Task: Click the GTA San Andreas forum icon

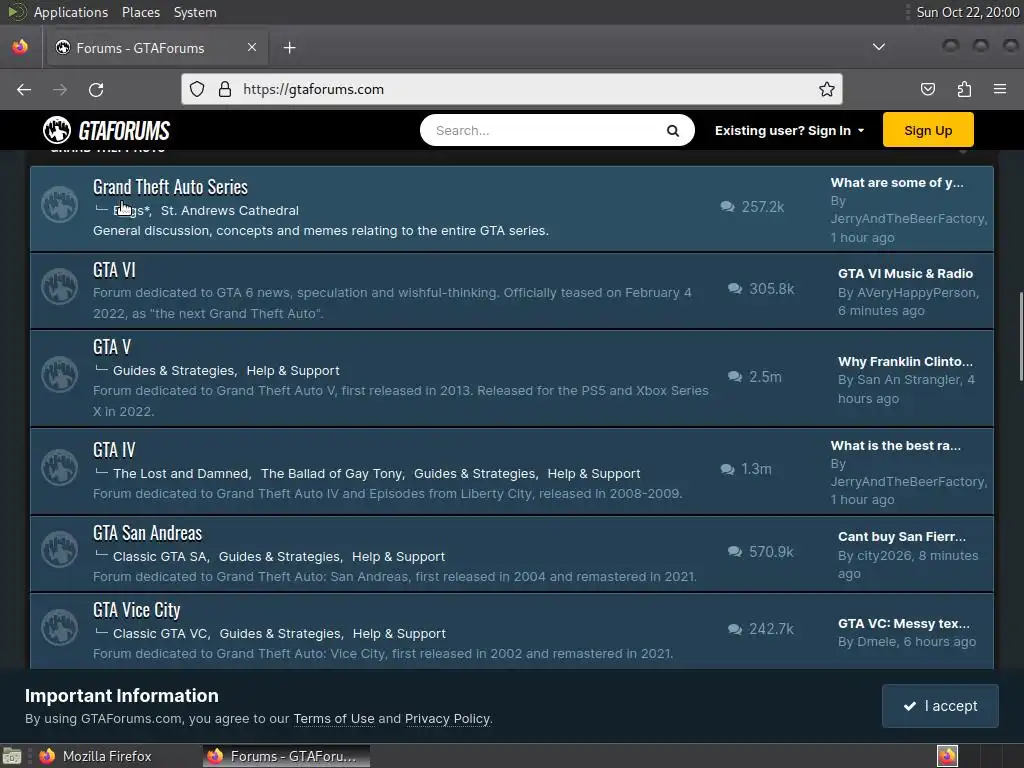Action: click(59, 550)
